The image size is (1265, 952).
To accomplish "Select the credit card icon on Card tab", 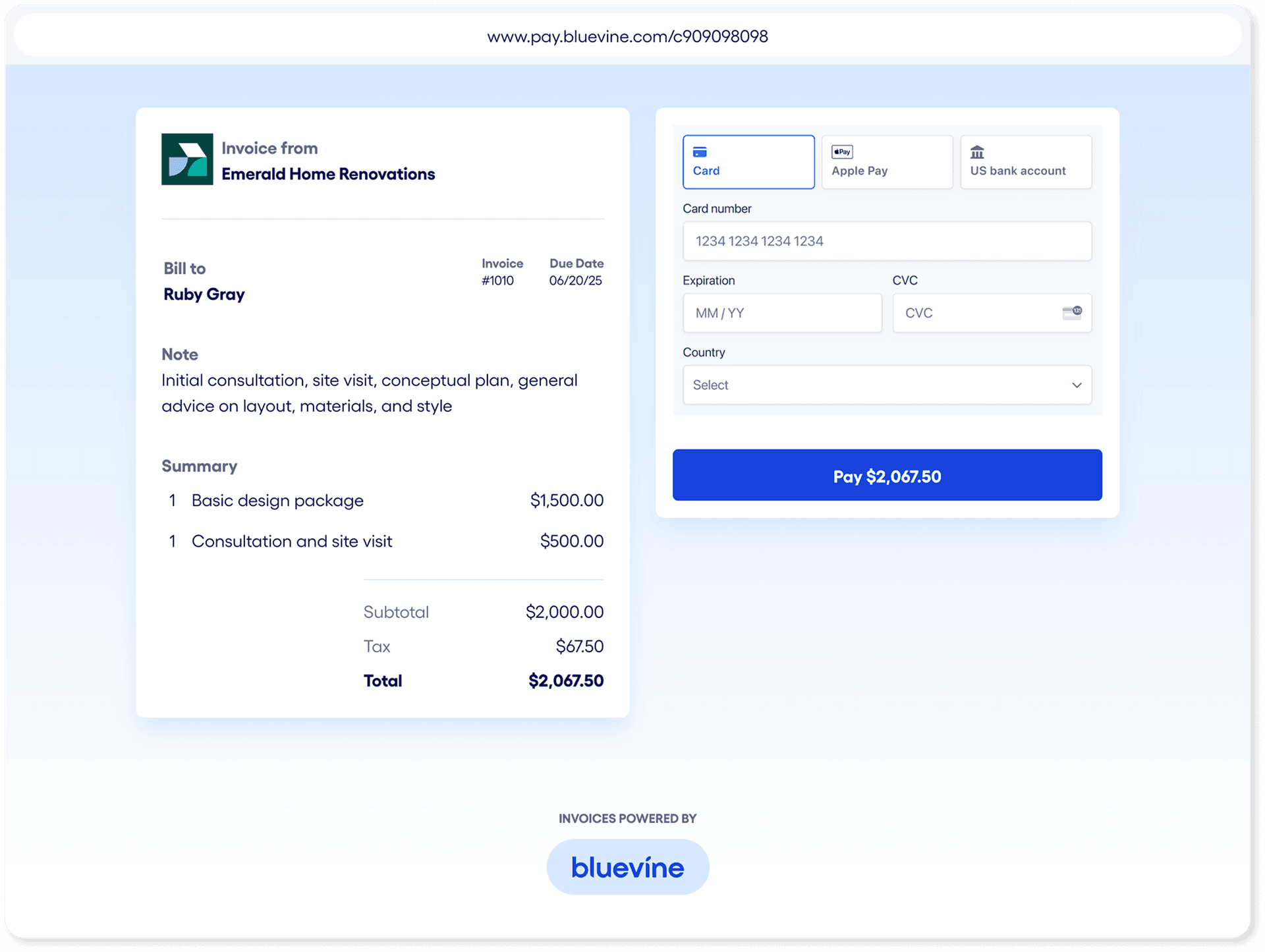I will pos(701,152).
